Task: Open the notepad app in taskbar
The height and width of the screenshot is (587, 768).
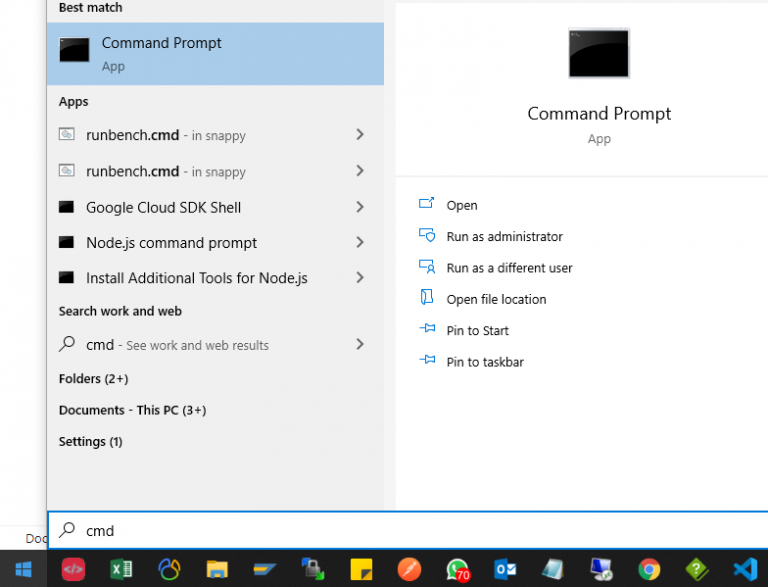Action: [x=553, y=569]
